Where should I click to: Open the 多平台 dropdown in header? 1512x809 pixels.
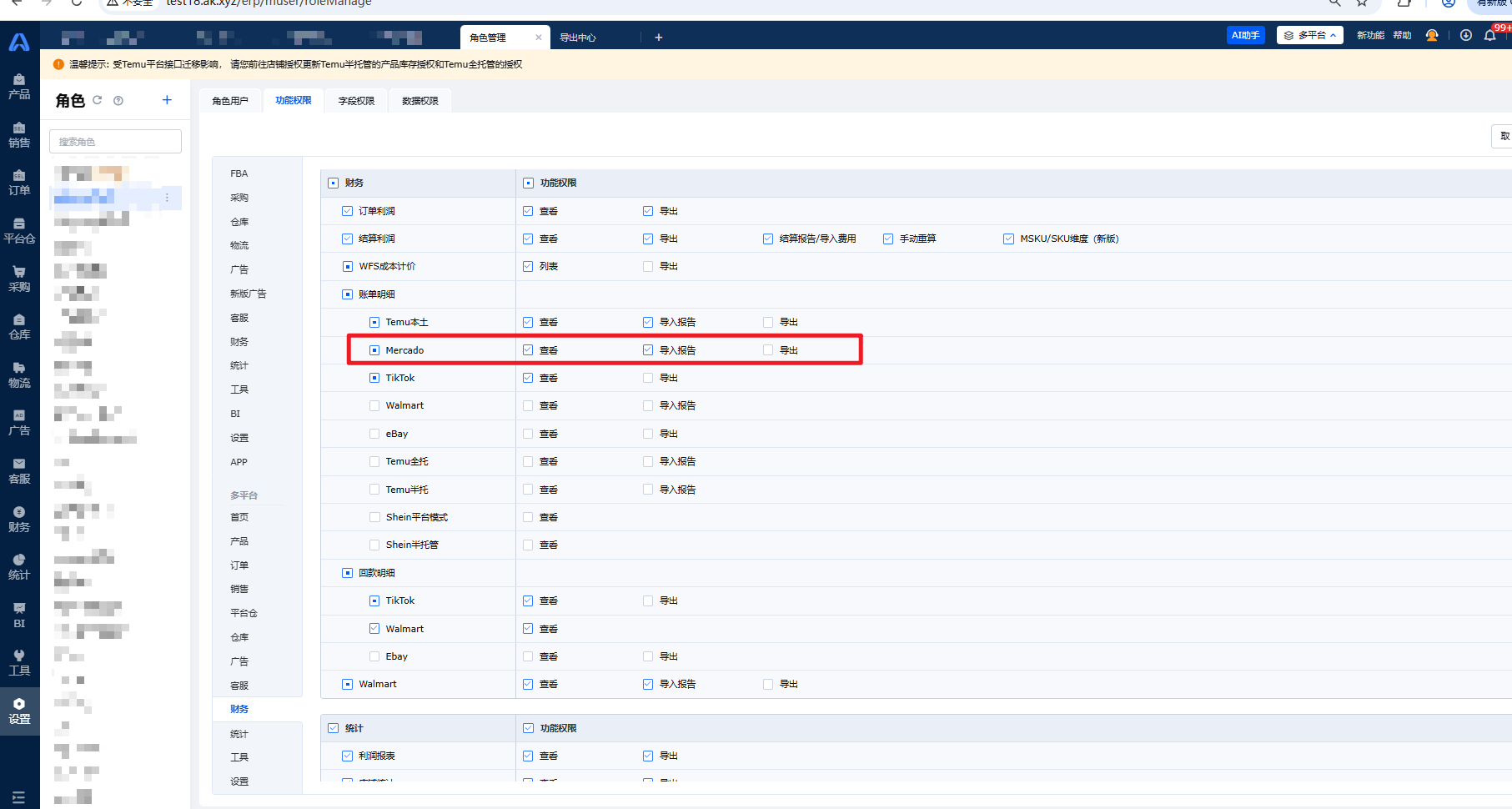(1309, 35)
